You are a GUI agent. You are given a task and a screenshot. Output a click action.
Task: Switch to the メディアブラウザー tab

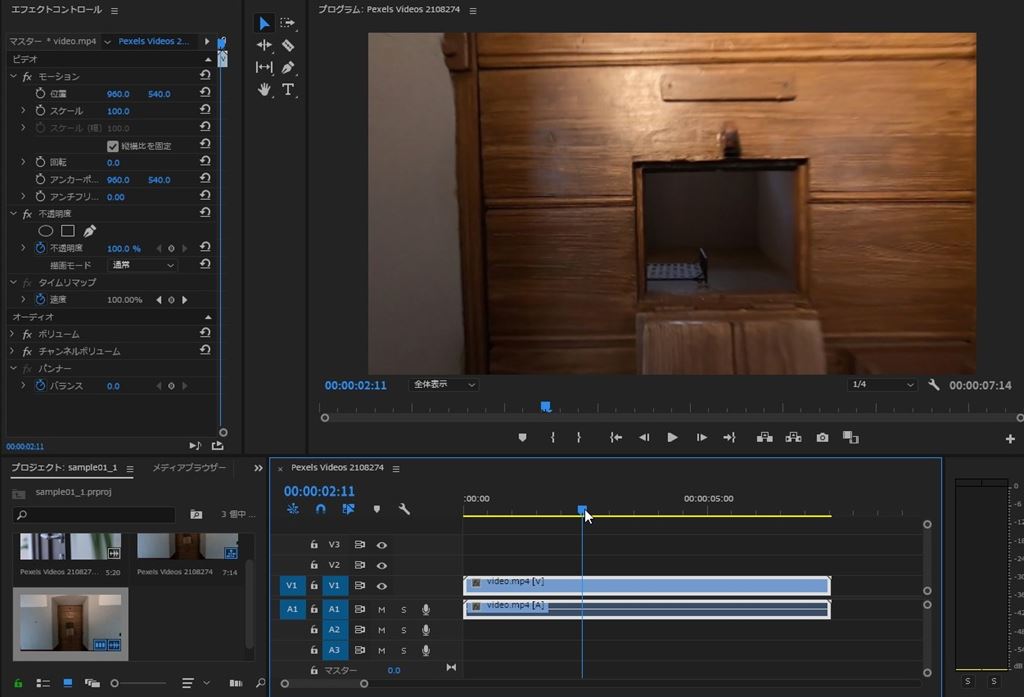click(x=188, y=468)
